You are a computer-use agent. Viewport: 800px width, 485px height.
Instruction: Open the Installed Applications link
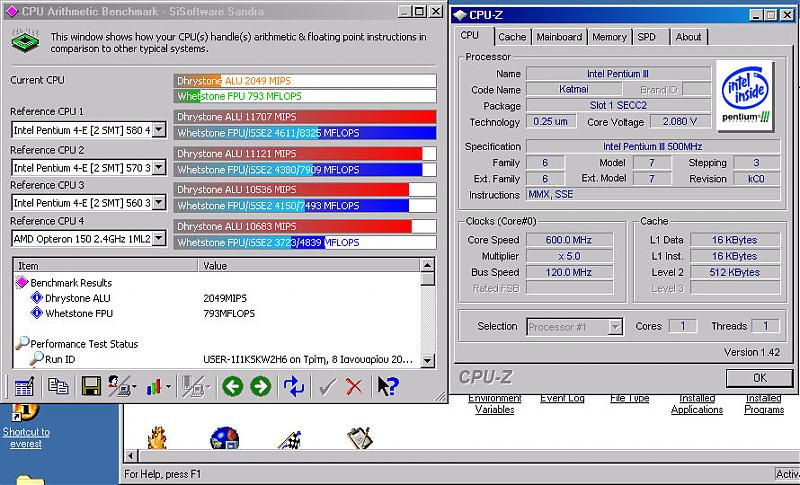click(697, 403)
